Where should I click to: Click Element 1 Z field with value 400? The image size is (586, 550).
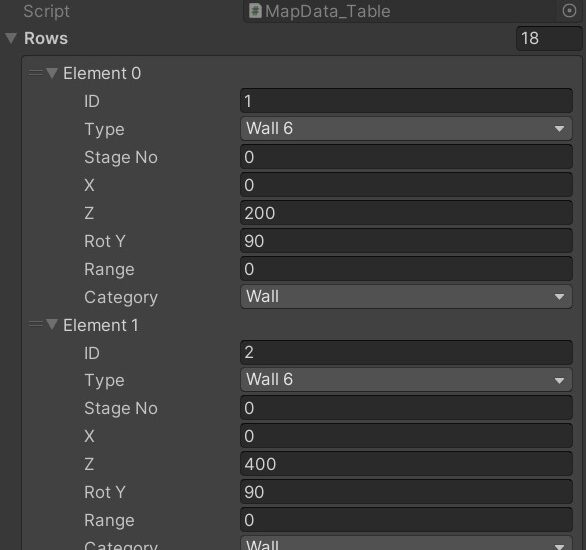[406, 464]
